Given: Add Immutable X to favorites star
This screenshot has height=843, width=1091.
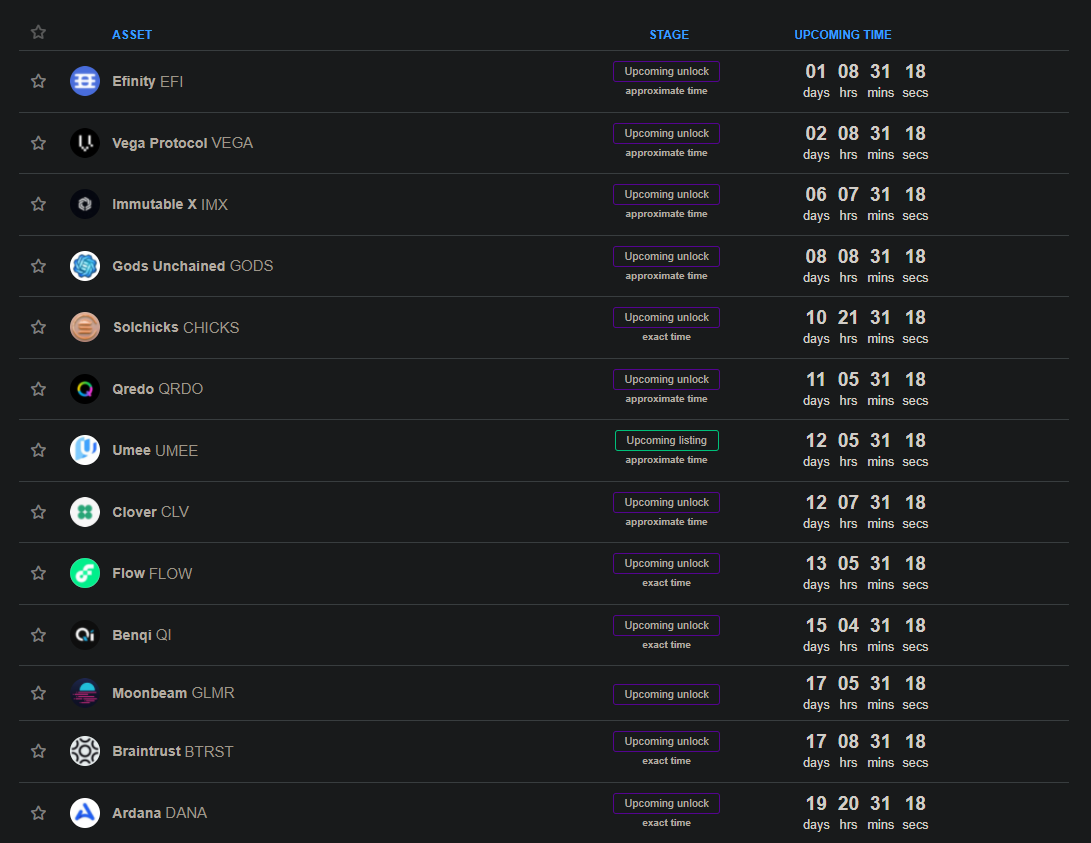Looking at the screenshot, I should (x=38, y=204).
